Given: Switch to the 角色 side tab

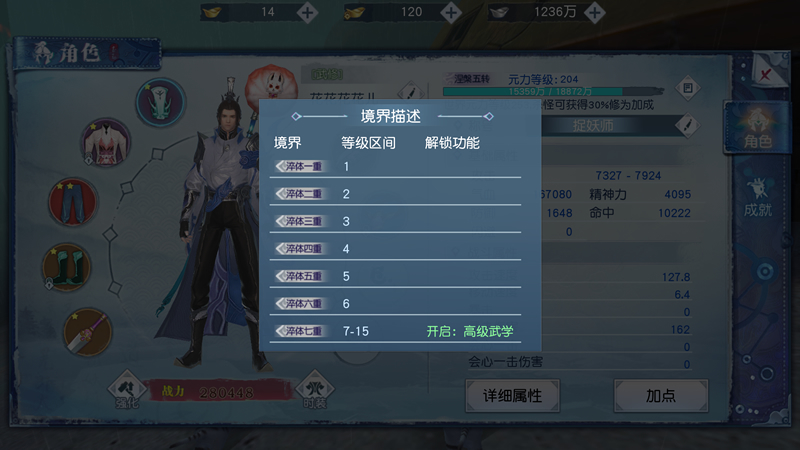Looking at the screenshot, I should (757, 128).
